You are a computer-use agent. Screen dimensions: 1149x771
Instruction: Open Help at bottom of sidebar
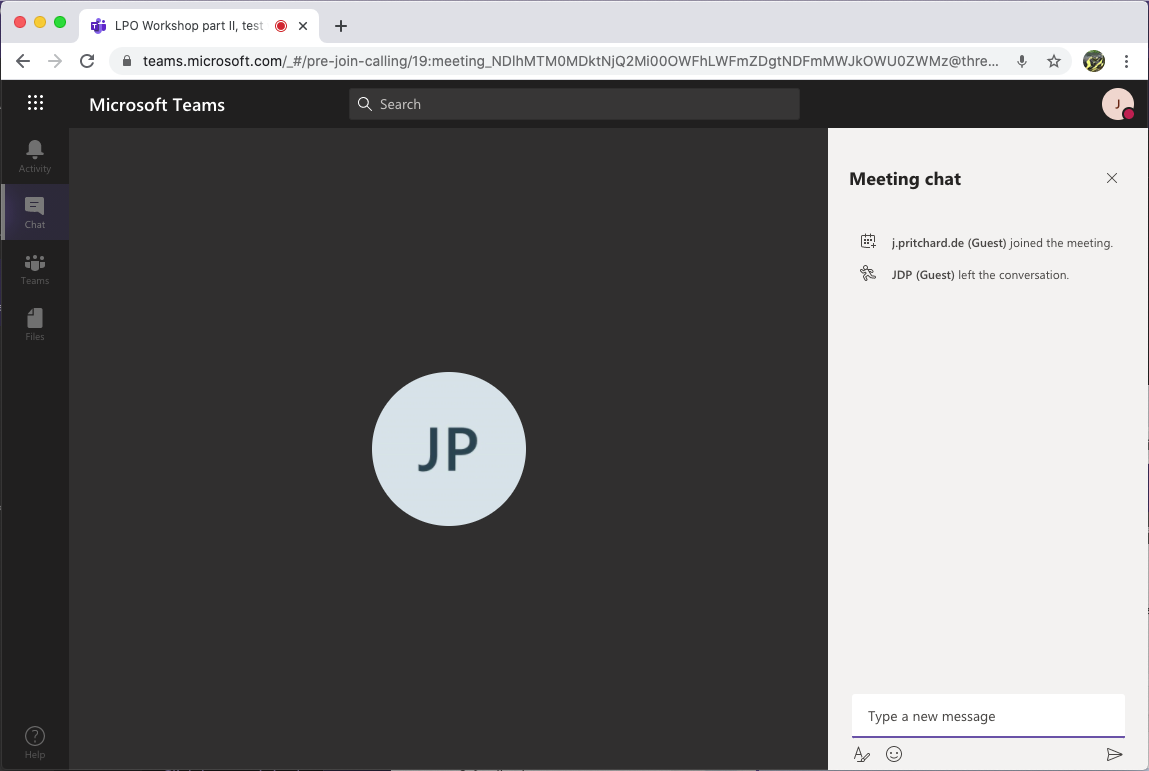[35, 742]
